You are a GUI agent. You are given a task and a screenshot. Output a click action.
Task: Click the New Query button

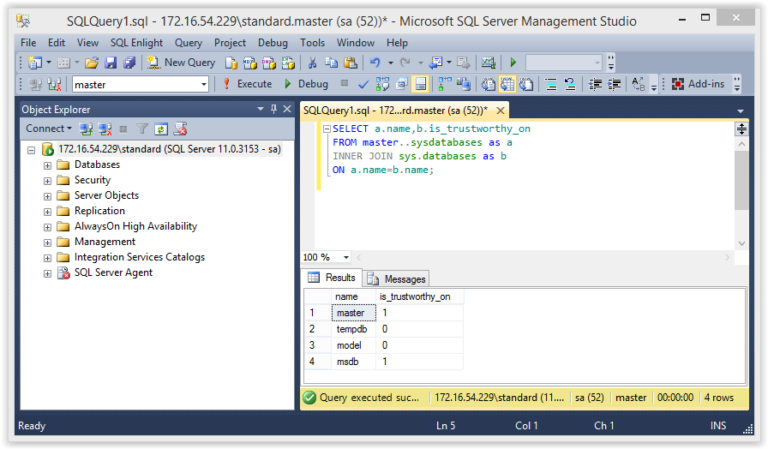[x=181, y=62]
